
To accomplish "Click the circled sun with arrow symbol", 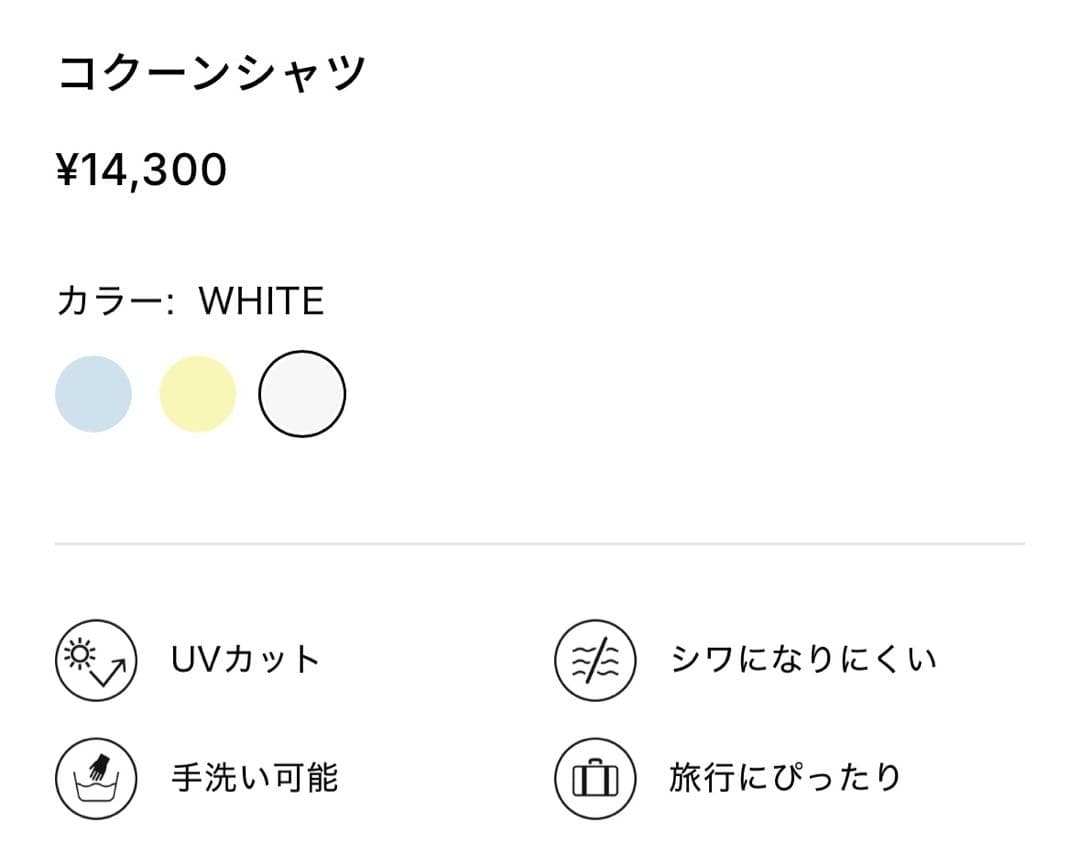I will point(95,659).
